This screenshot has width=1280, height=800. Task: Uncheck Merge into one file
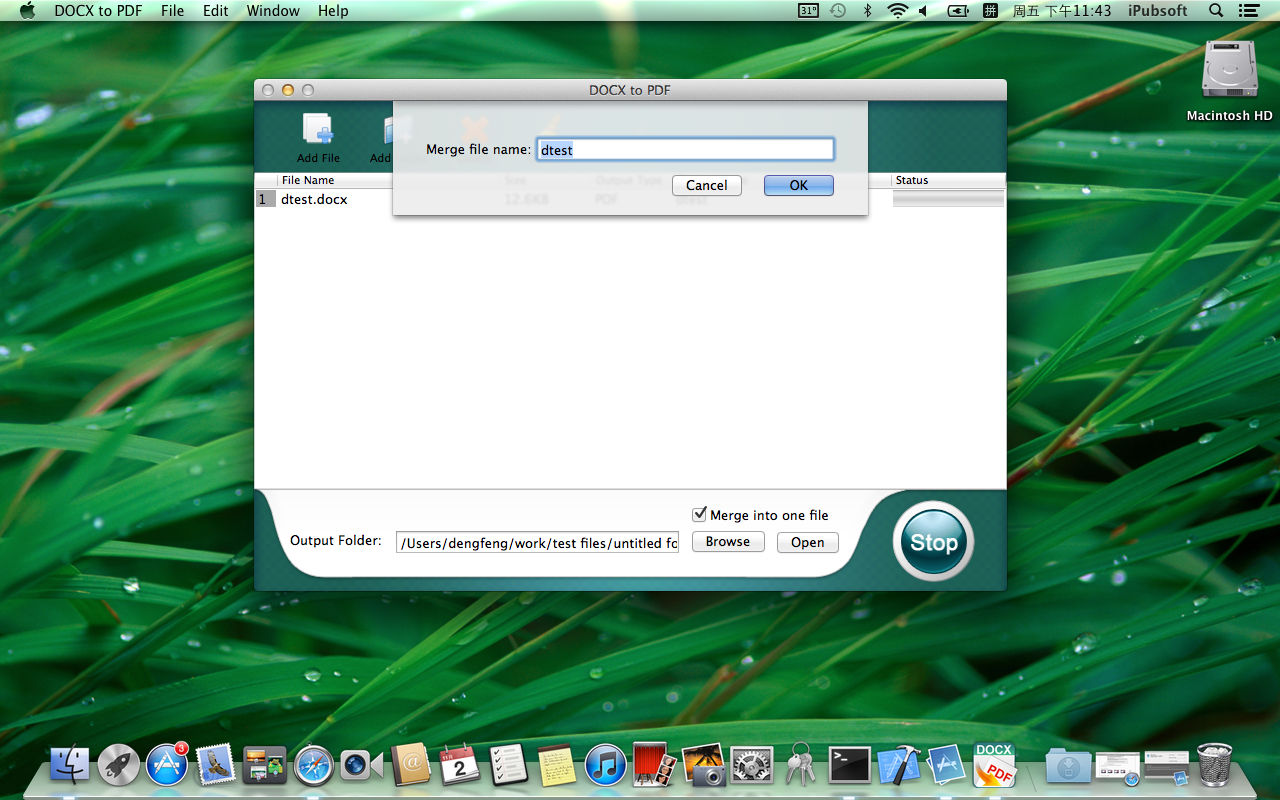point(699,514)
